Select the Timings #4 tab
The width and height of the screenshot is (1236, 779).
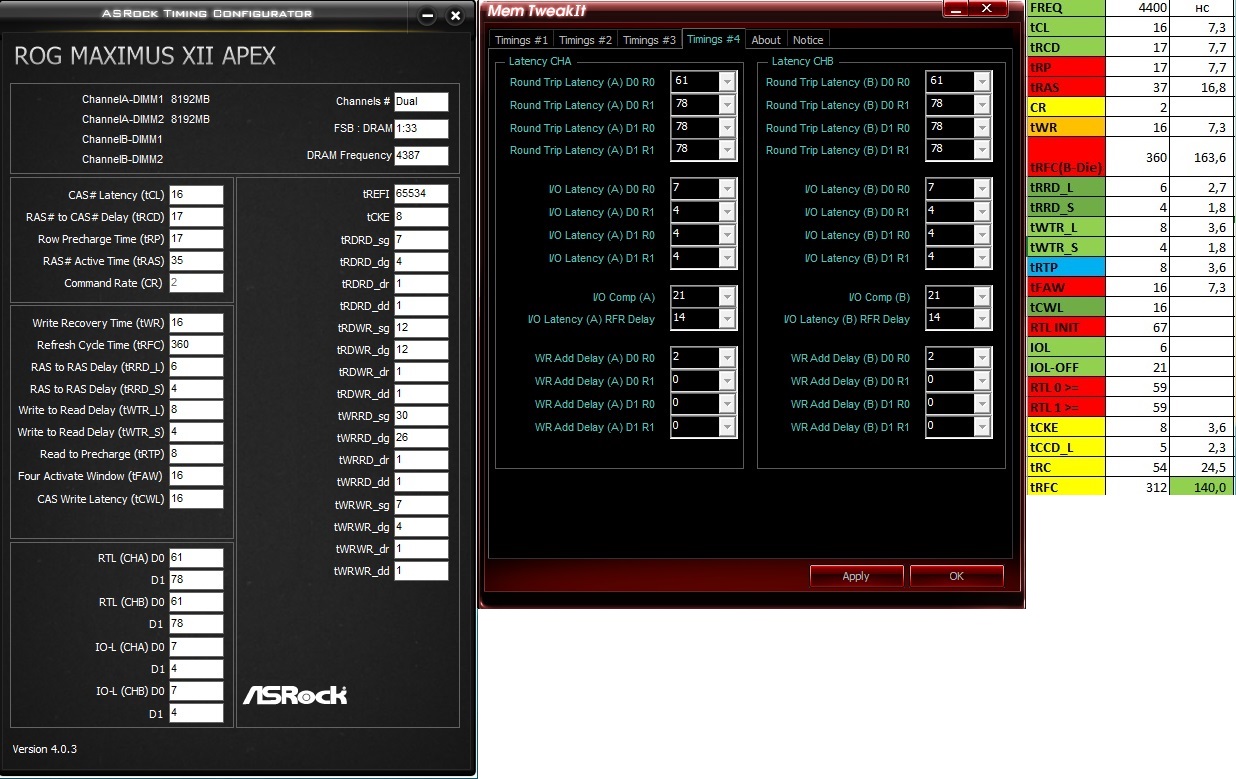click(x=713, y=39)
